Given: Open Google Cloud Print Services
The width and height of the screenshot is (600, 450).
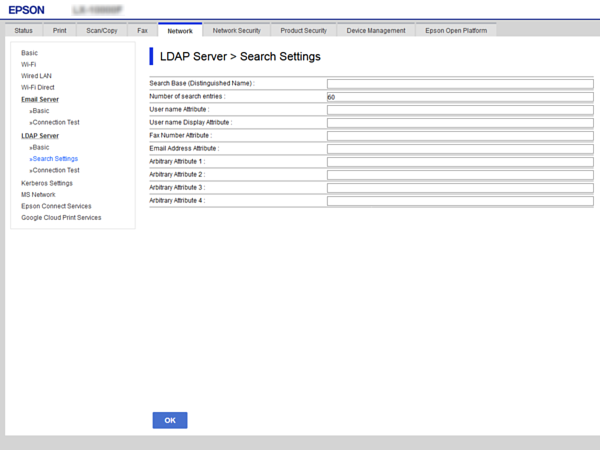Looking at the screenshot, I should tap(61, 217).
